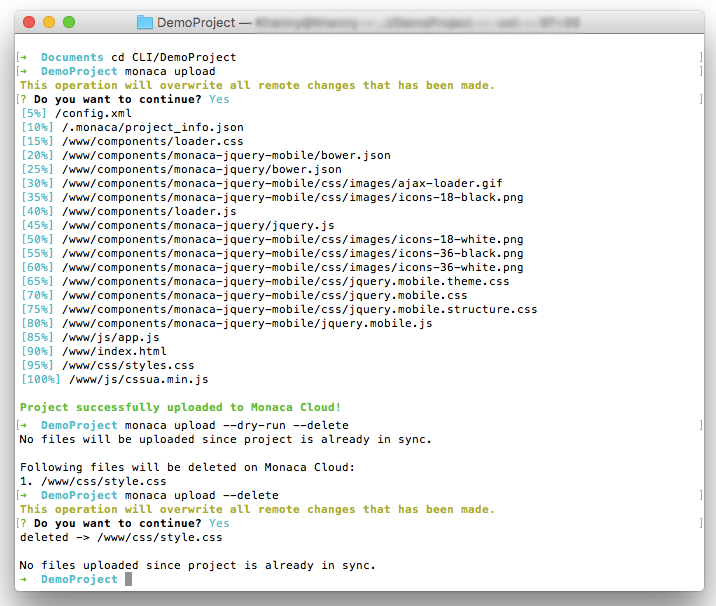Click the yellow minimize window button
This screenshot has height=606, width=716.
tap(49, 22)
